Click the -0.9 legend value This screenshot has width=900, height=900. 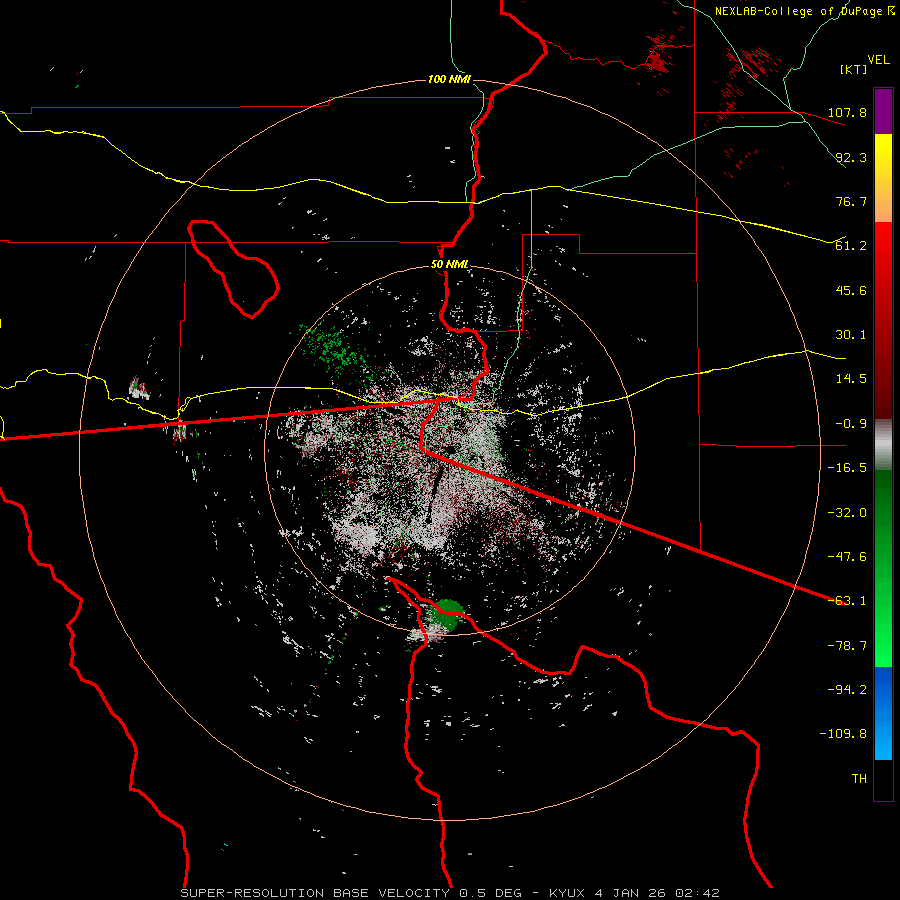click(x=851, y=424)
